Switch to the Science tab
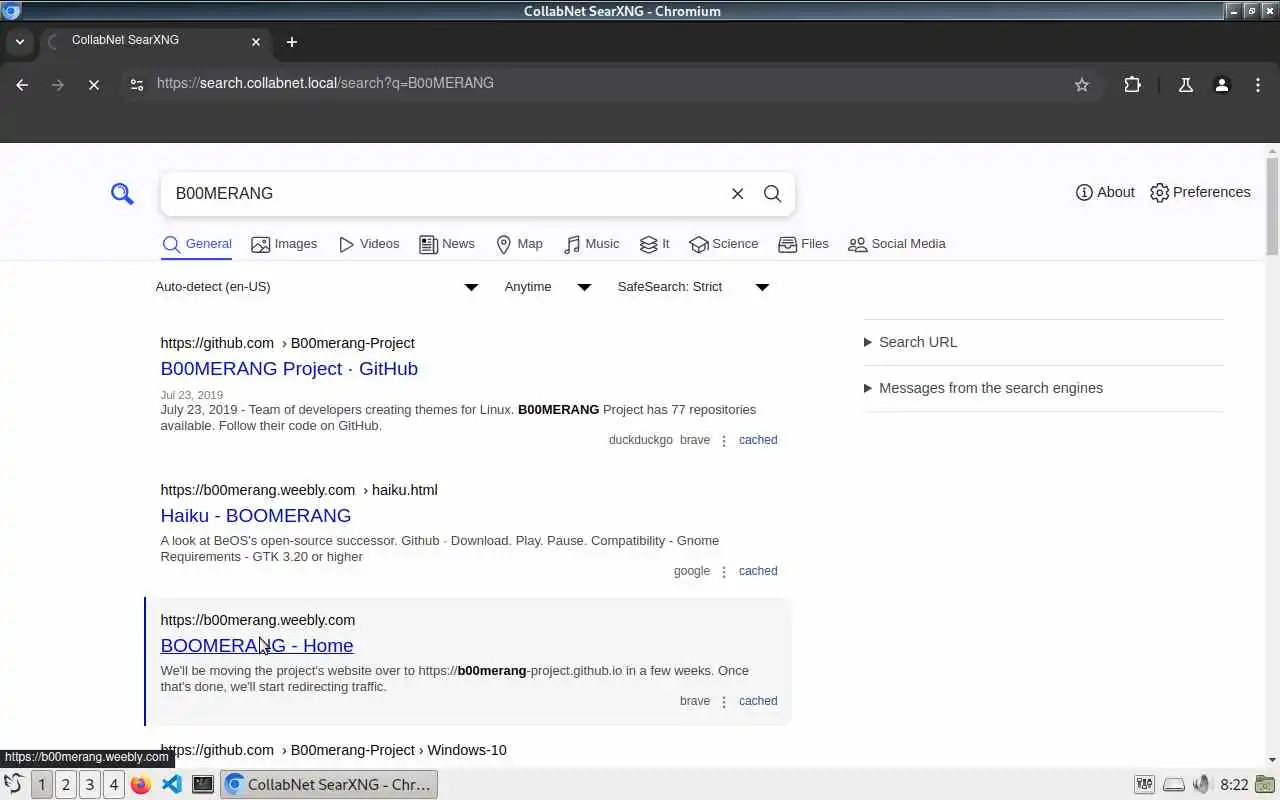Screen dimensions: 1280x800 click(724, 244)
